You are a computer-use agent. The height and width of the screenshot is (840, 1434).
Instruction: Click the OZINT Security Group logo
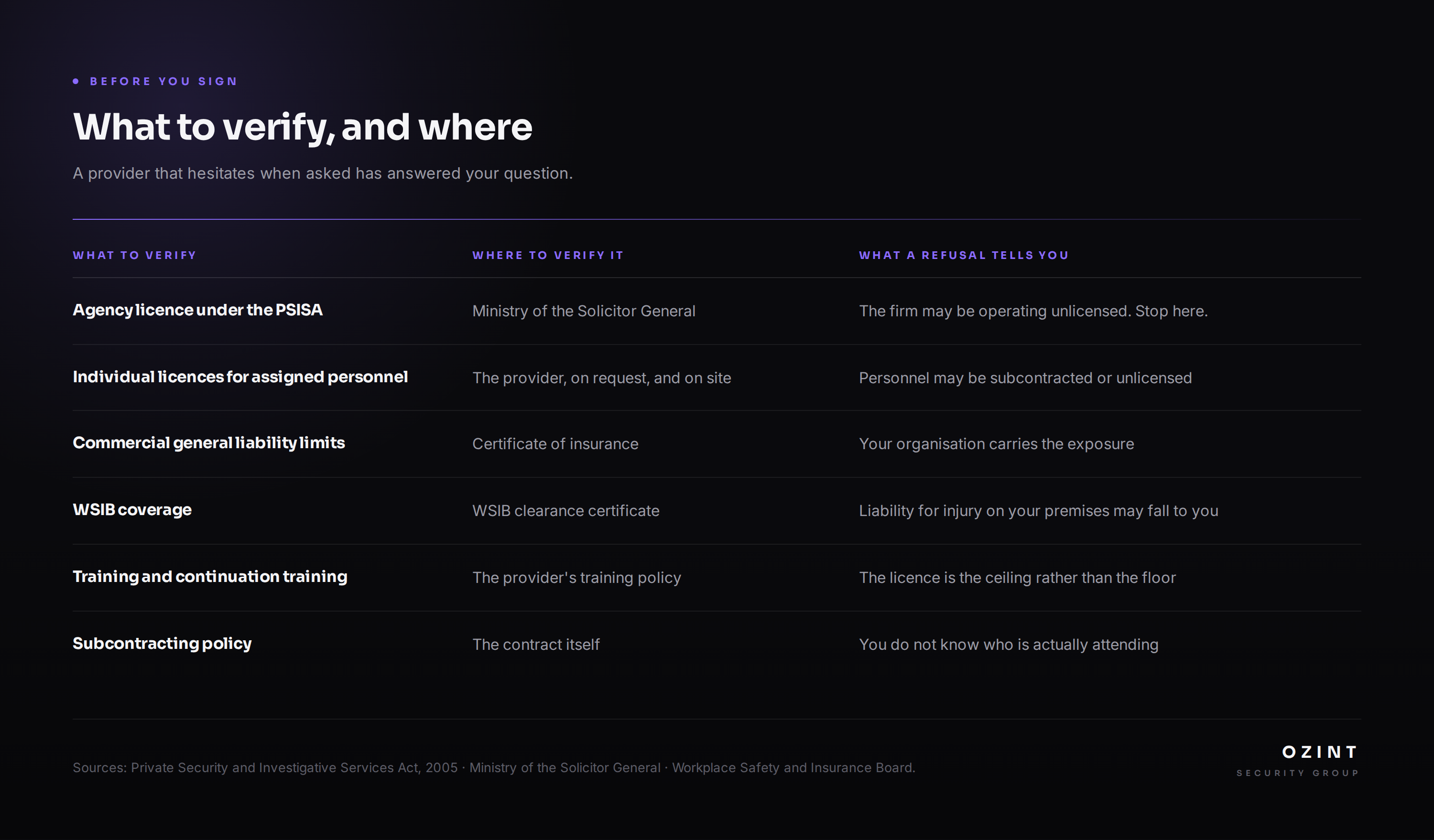coord(1298,761)
